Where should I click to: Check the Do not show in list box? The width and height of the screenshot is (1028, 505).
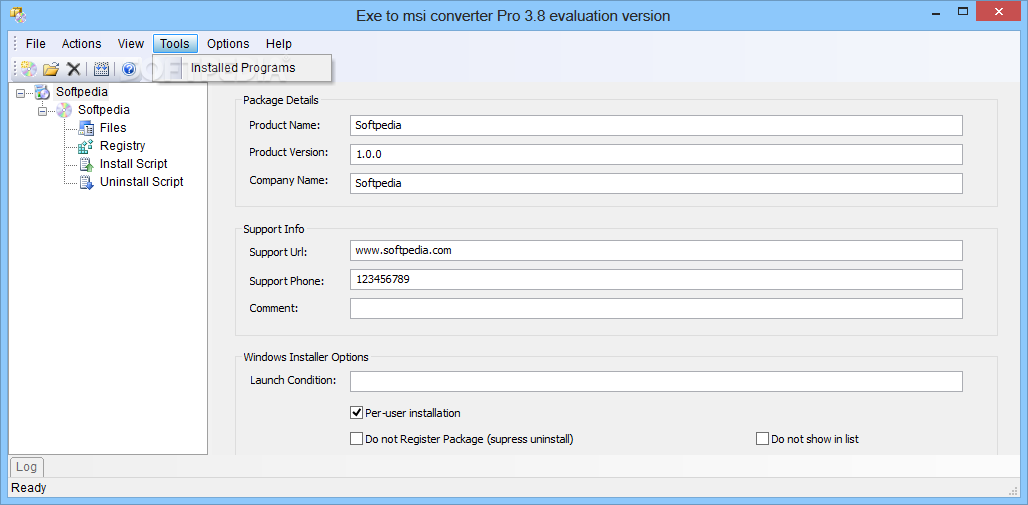point(762,439)
